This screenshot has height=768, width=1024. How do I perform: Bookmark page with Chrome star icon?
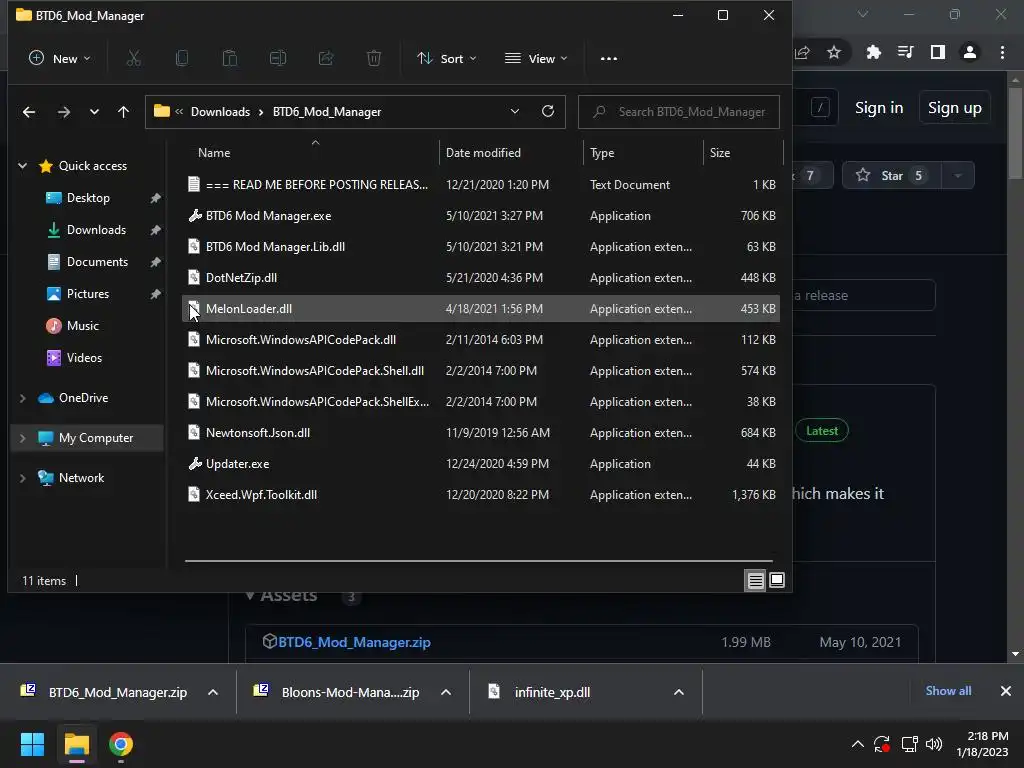tap(834, 52)
